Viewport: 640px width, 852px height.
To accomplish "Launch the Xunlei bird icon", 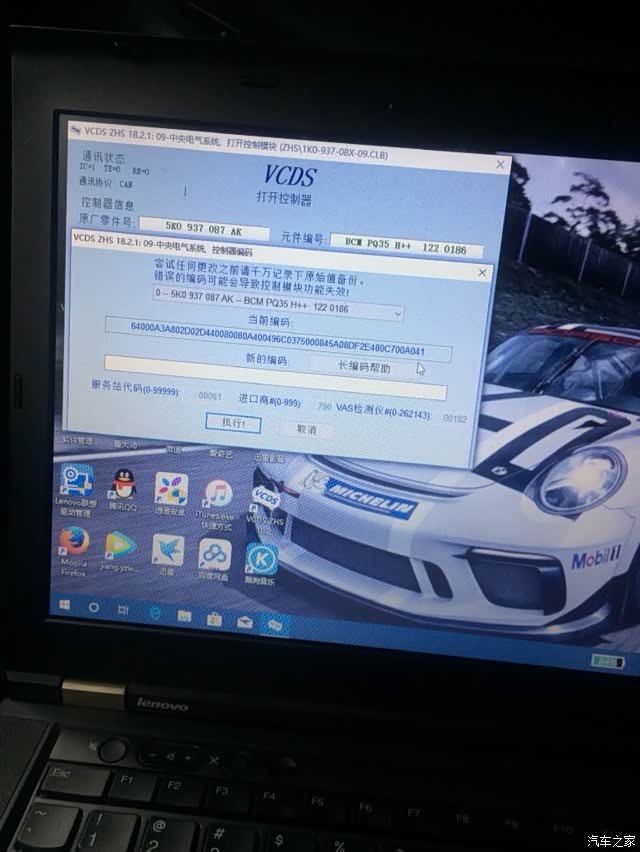I will pos(167,551).
